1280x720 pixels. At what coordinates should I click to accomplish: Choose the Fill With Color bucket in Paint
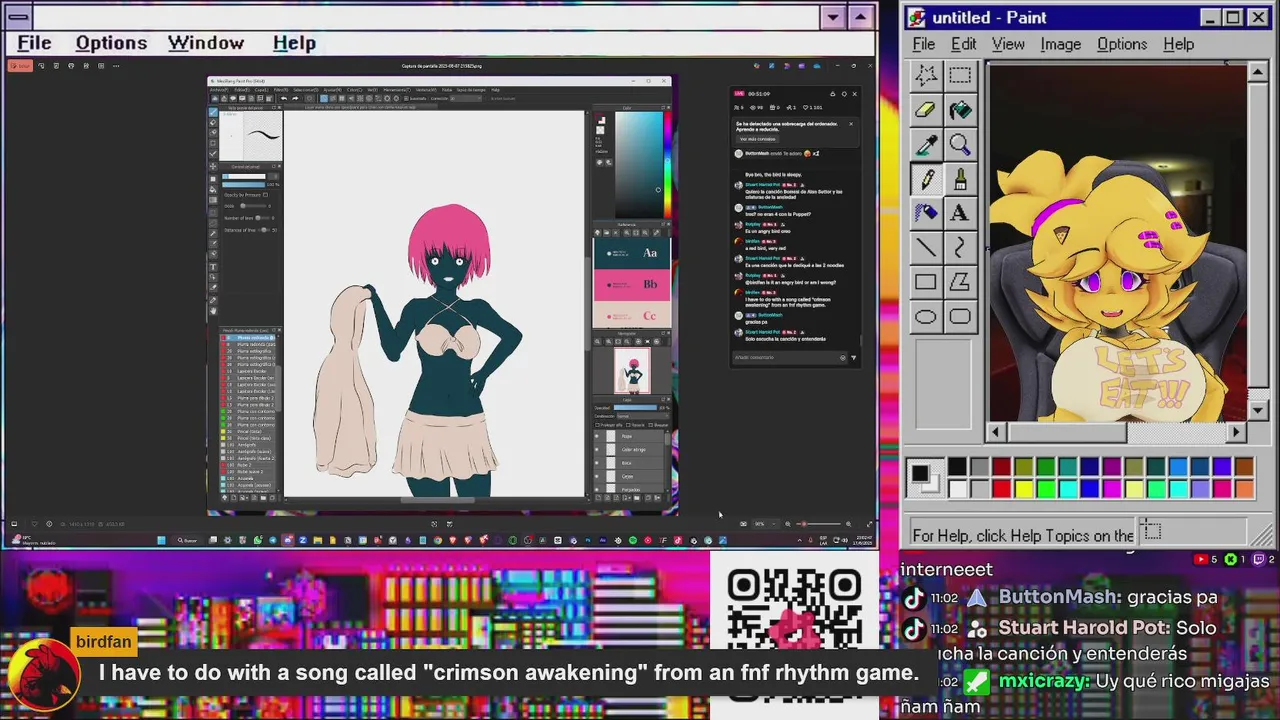(960, 110)
